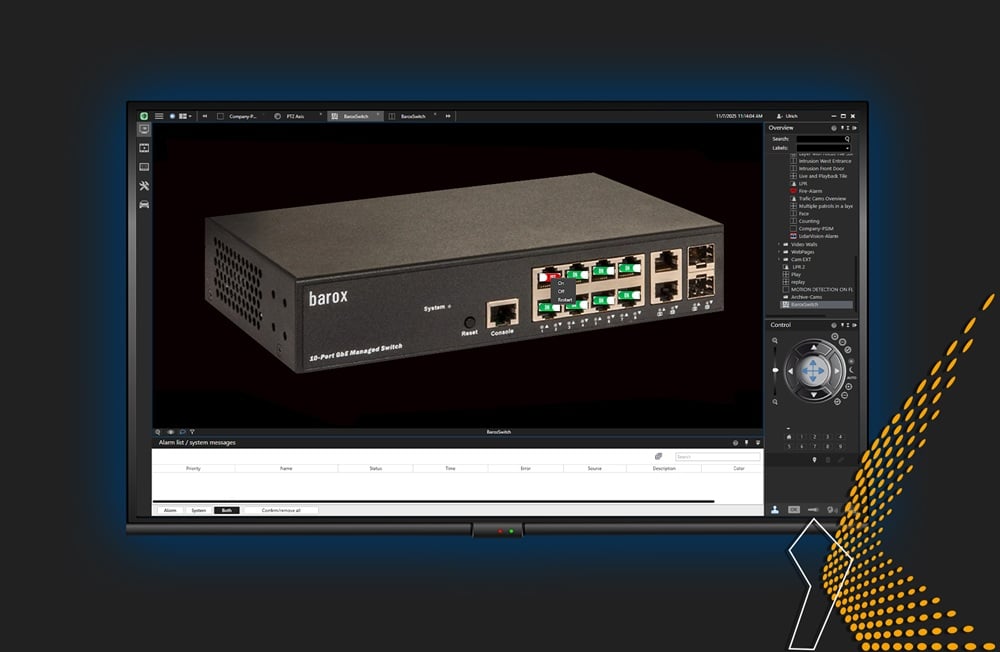Image resolution: width=1000 pixels, height=652 pixels.
Task: Click the Overview panel settings gear icon
Action: click(x=834, y=128)
